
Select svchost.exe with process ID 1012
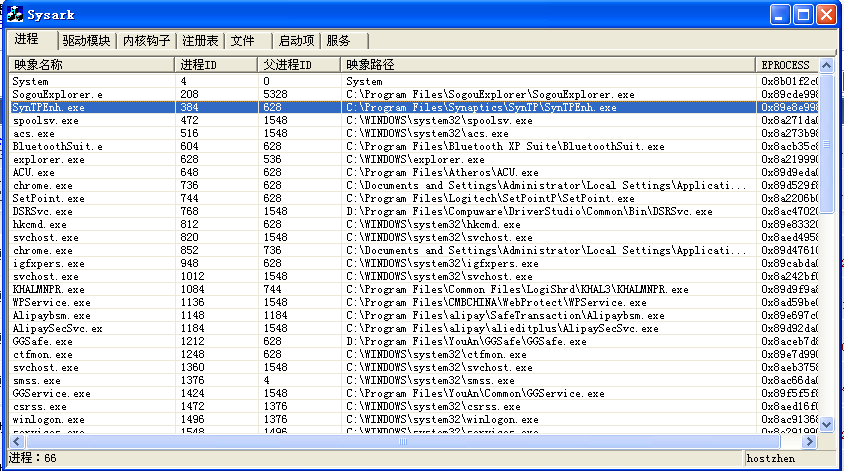pos(414,277)
